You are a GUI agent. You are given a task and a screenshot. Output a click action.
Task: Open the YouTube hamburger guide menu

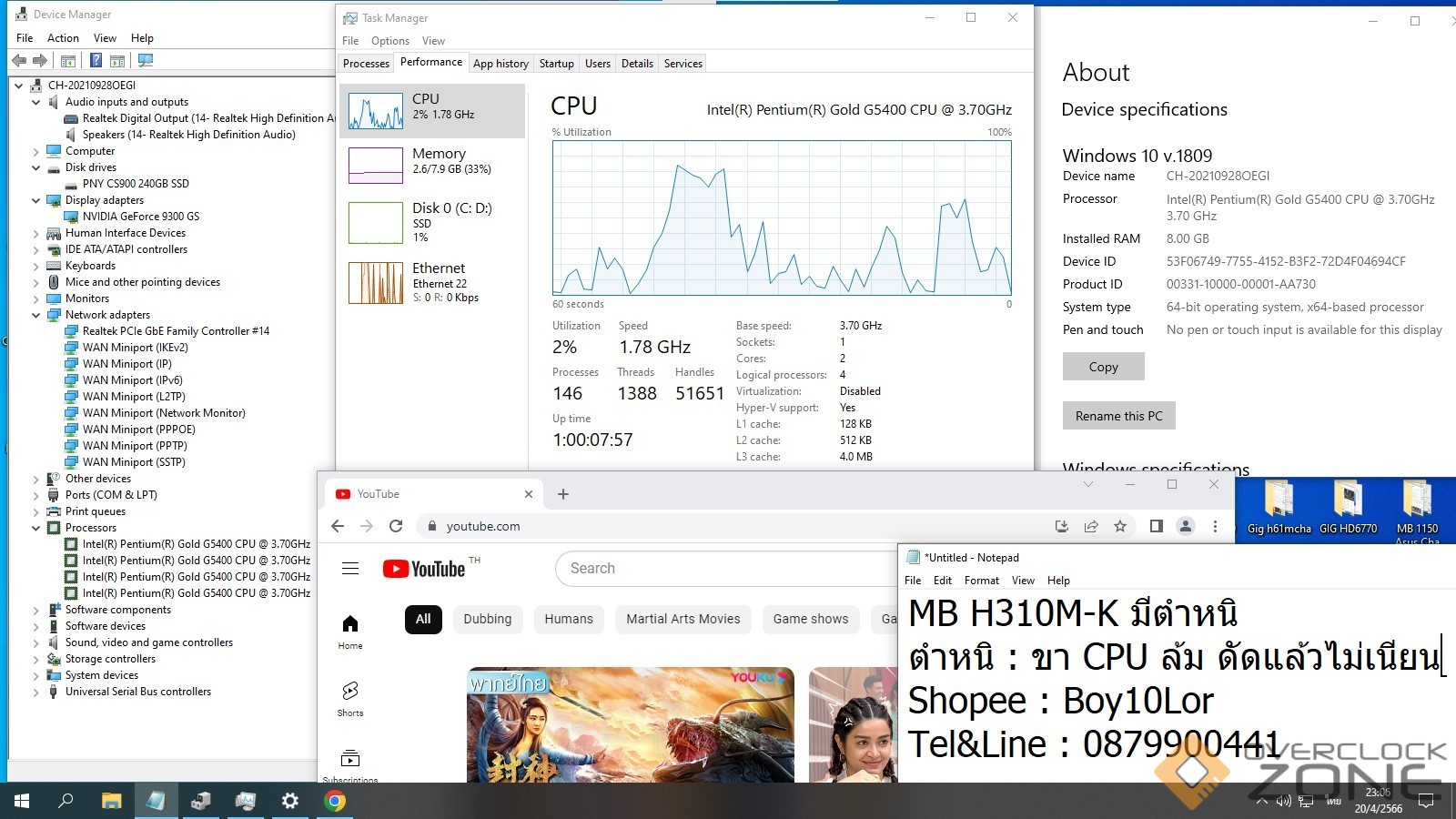(350, 569)
